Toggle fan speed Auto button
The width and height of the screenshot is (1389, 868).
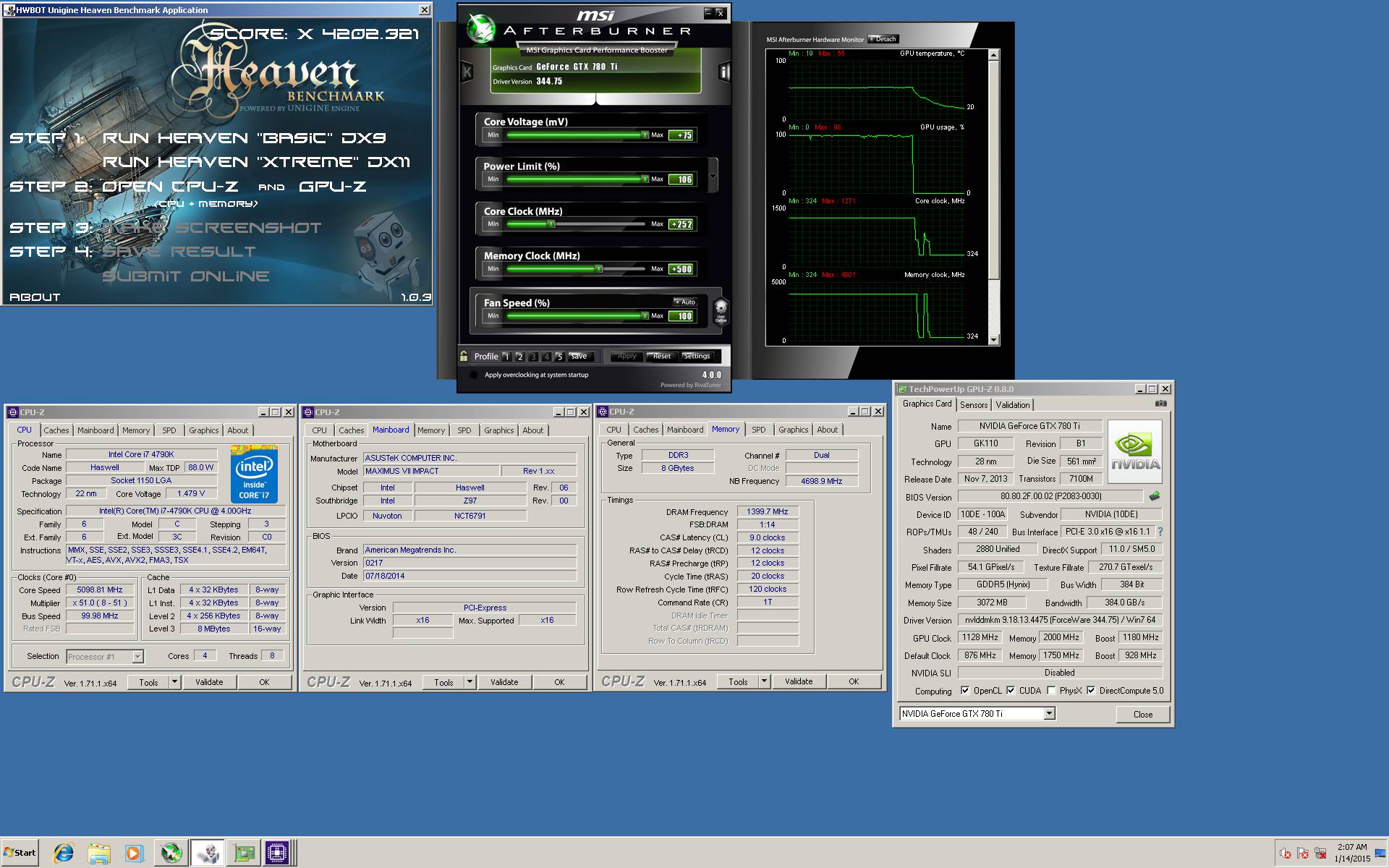[685, 302]
